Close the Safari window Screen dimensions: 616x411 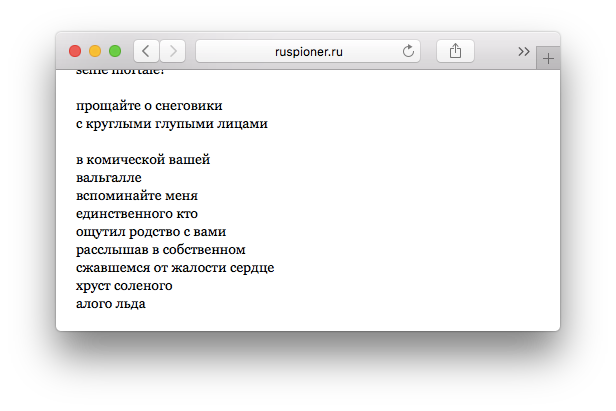75,51
